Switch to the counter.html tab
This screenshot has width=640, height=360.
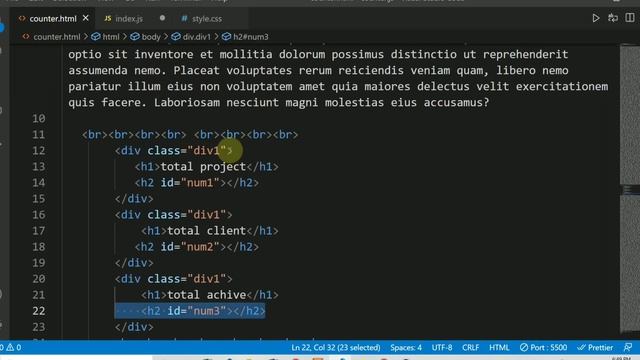(x=53, y=19)
